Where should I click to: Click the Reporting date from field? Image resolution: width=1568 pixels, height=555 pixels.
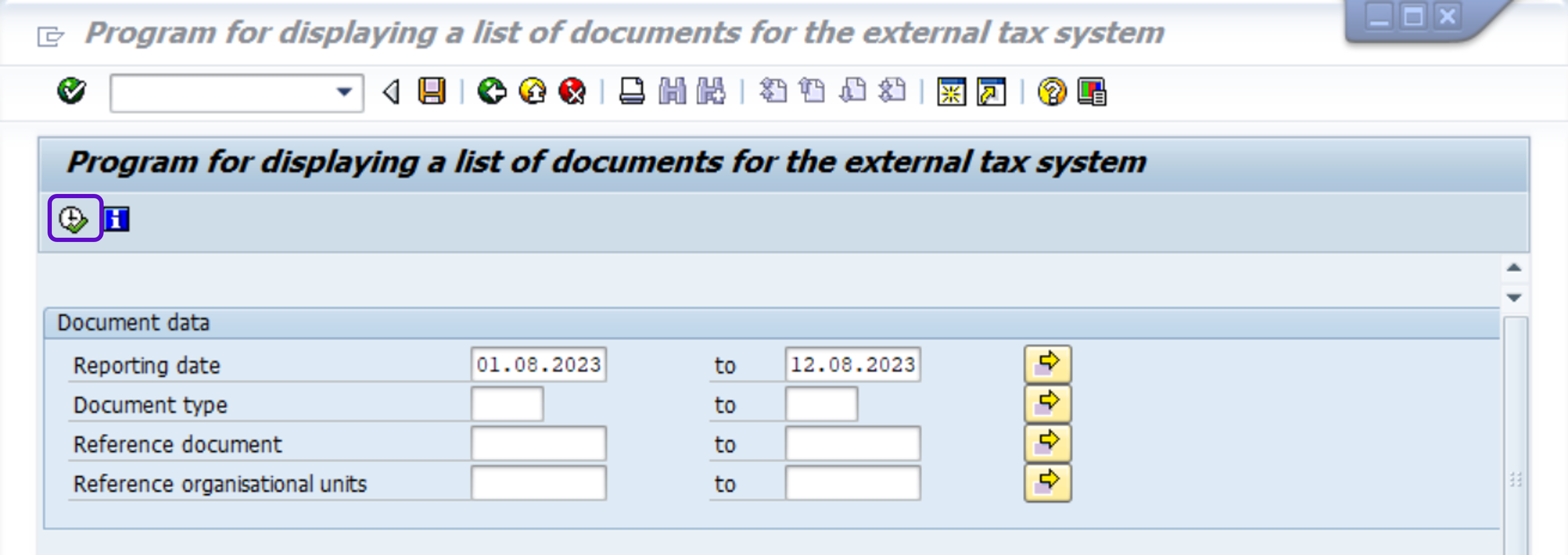pyautogui.click(x=539, y=364)
